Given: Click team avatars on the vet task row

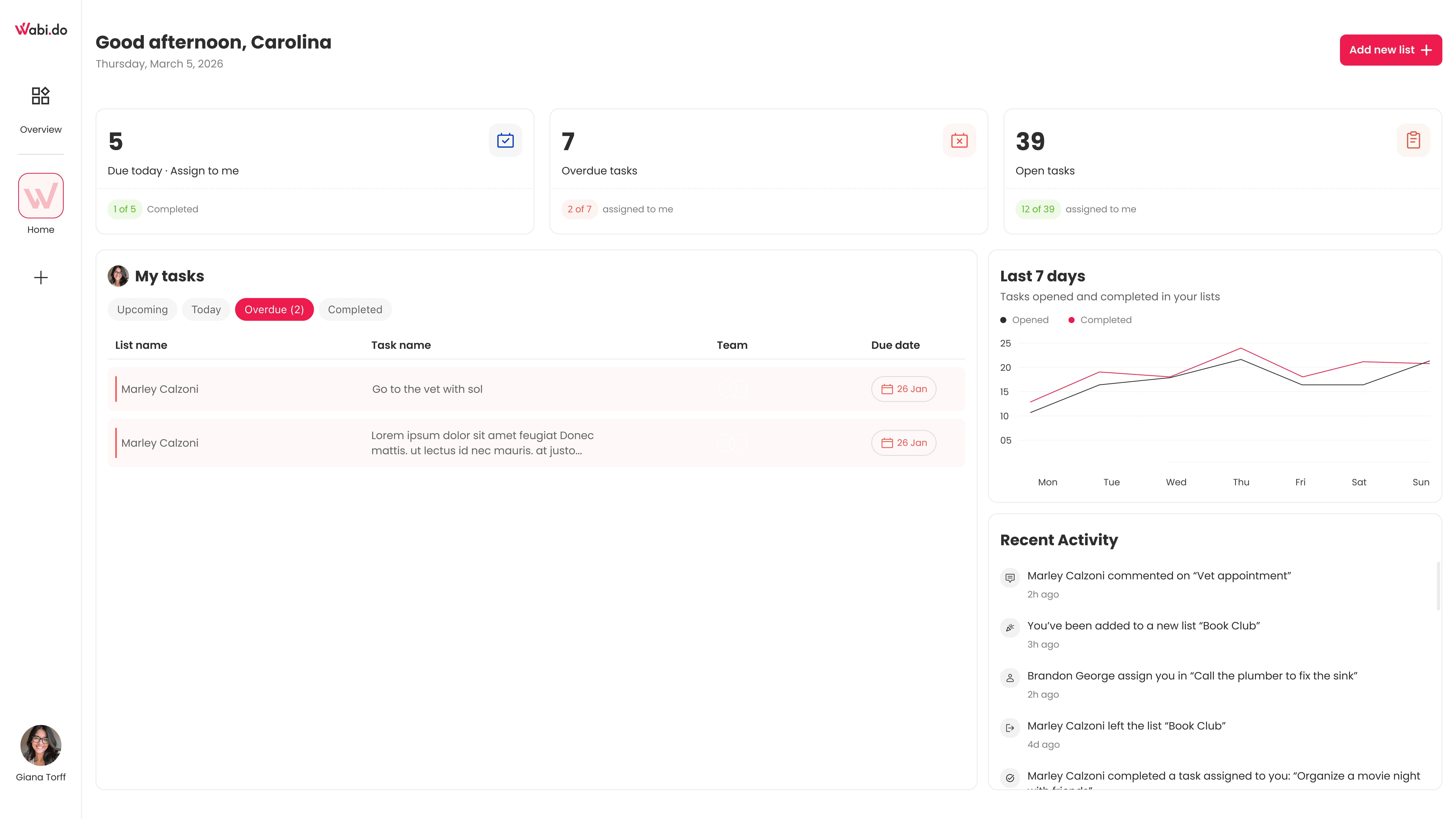Looking at the screenshot, I should tap(733, 389).
